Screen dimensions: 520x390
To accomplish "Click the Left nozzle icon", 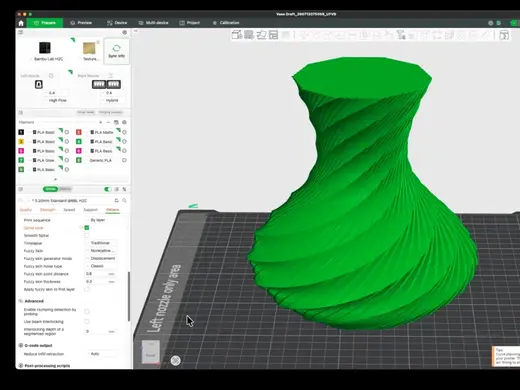I will click(39, 84).
